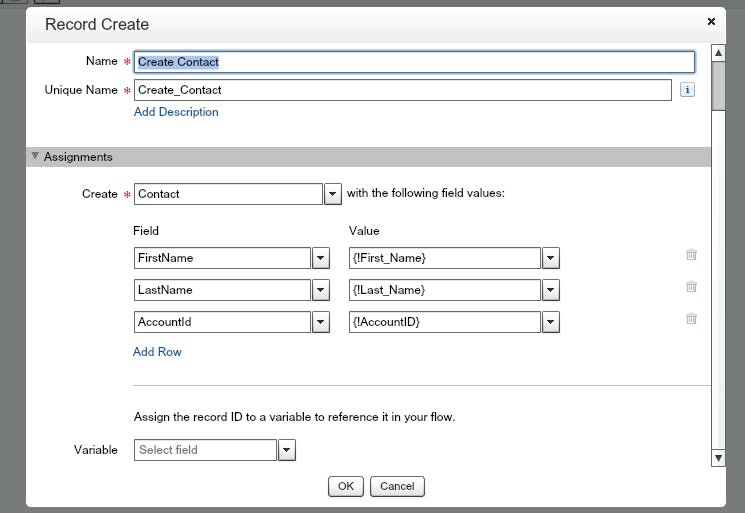The width and height of the screenshot is (745, 513).
Task: Click the Unique Name info icon
Action: 687,90
